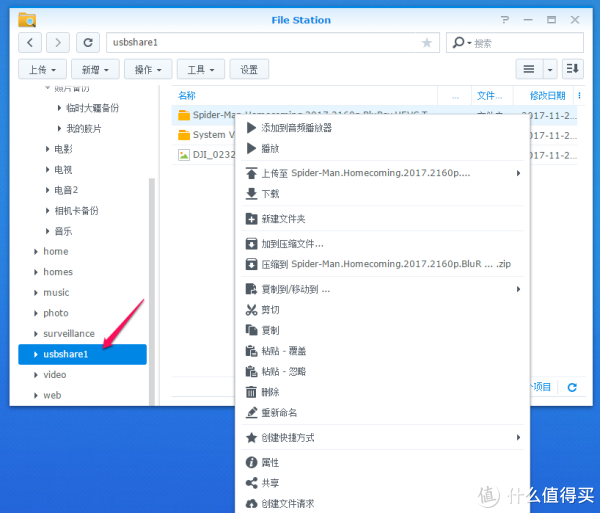Viewport: 600px width, 513px height.
Task: Expand the 相机卡备份 folder
Action: [x=48, y=211]
